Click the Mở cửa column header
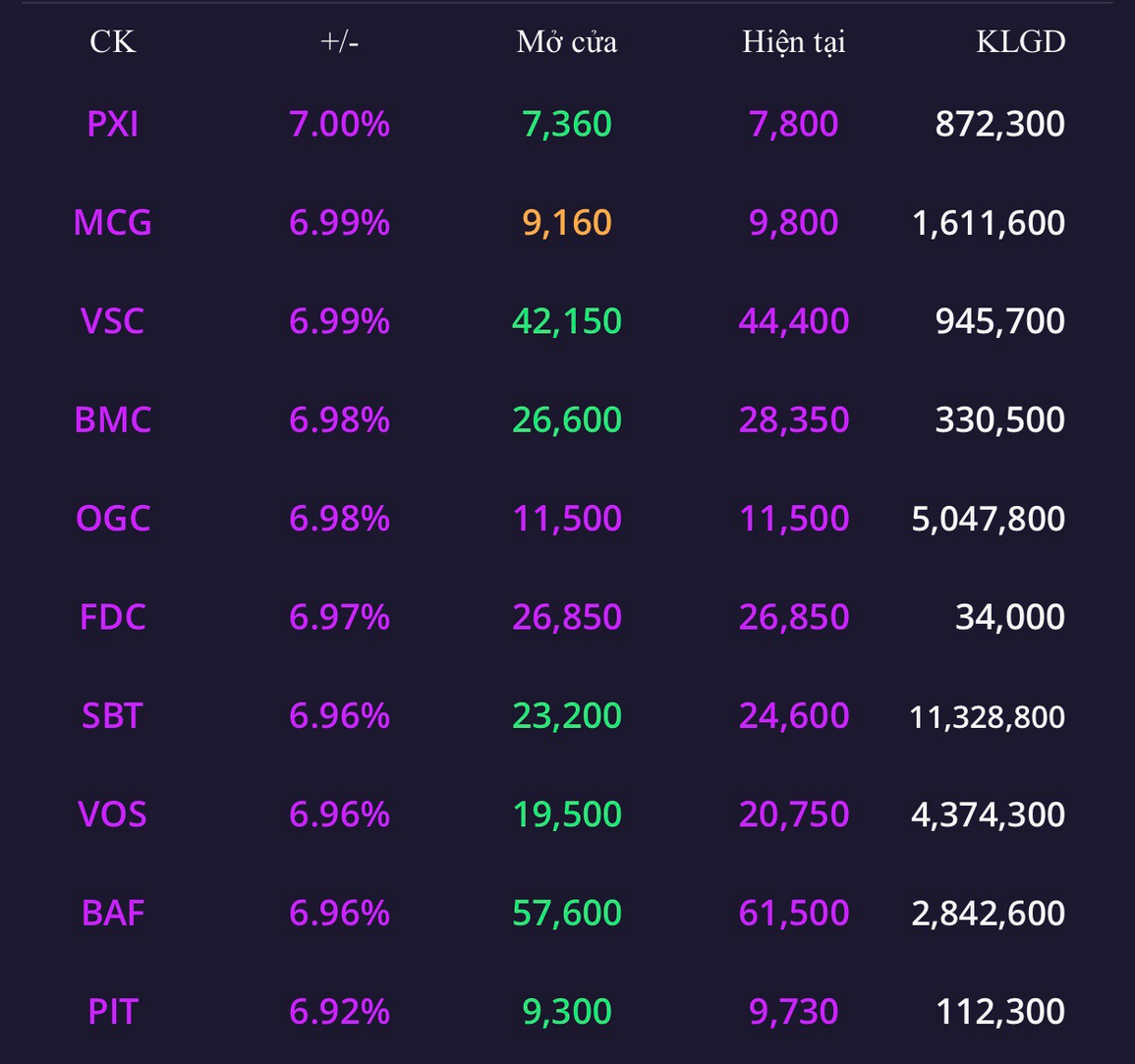This screenshot has height=1064, width=1135. (567, 42)
